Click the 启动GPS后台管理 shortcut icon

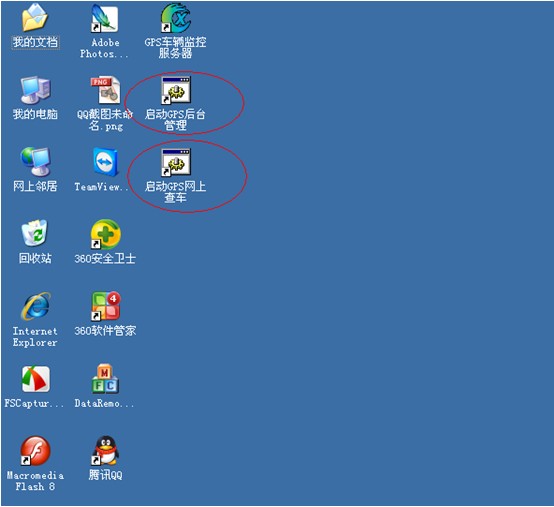click(x=176, y=90)
